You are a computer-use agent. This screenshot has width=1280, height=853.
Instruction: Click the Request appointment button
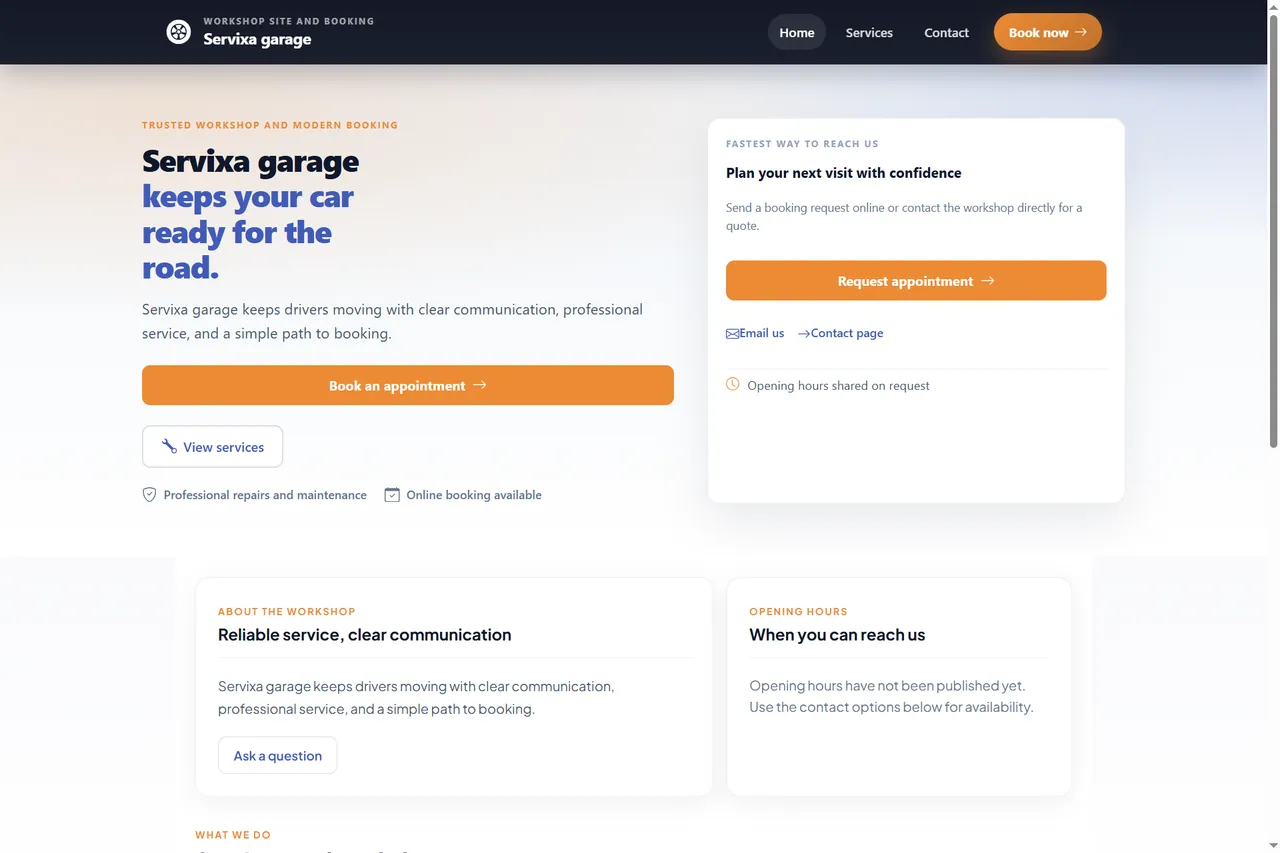tap(916, 280)
